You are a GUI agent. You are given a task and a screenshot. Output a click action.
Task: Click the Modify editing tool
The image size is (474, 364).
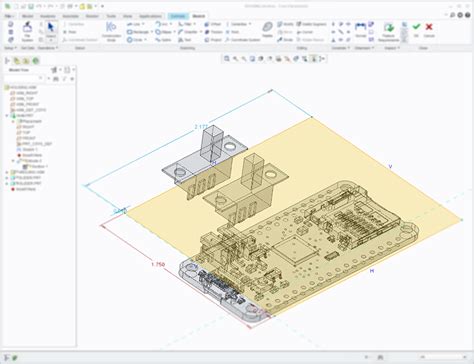[285, 24]
